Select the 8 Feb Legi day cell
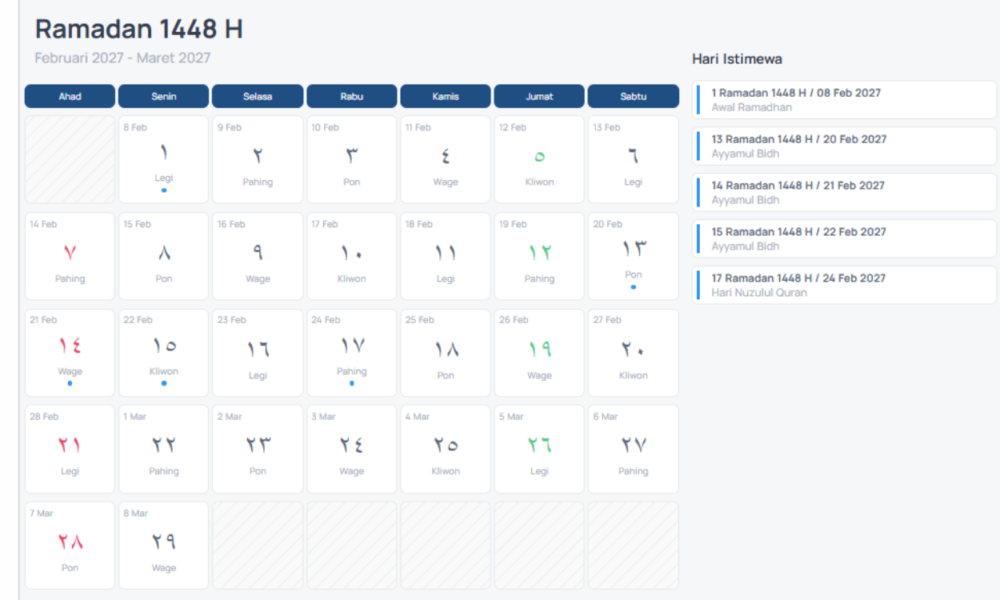 coord(164,159)
